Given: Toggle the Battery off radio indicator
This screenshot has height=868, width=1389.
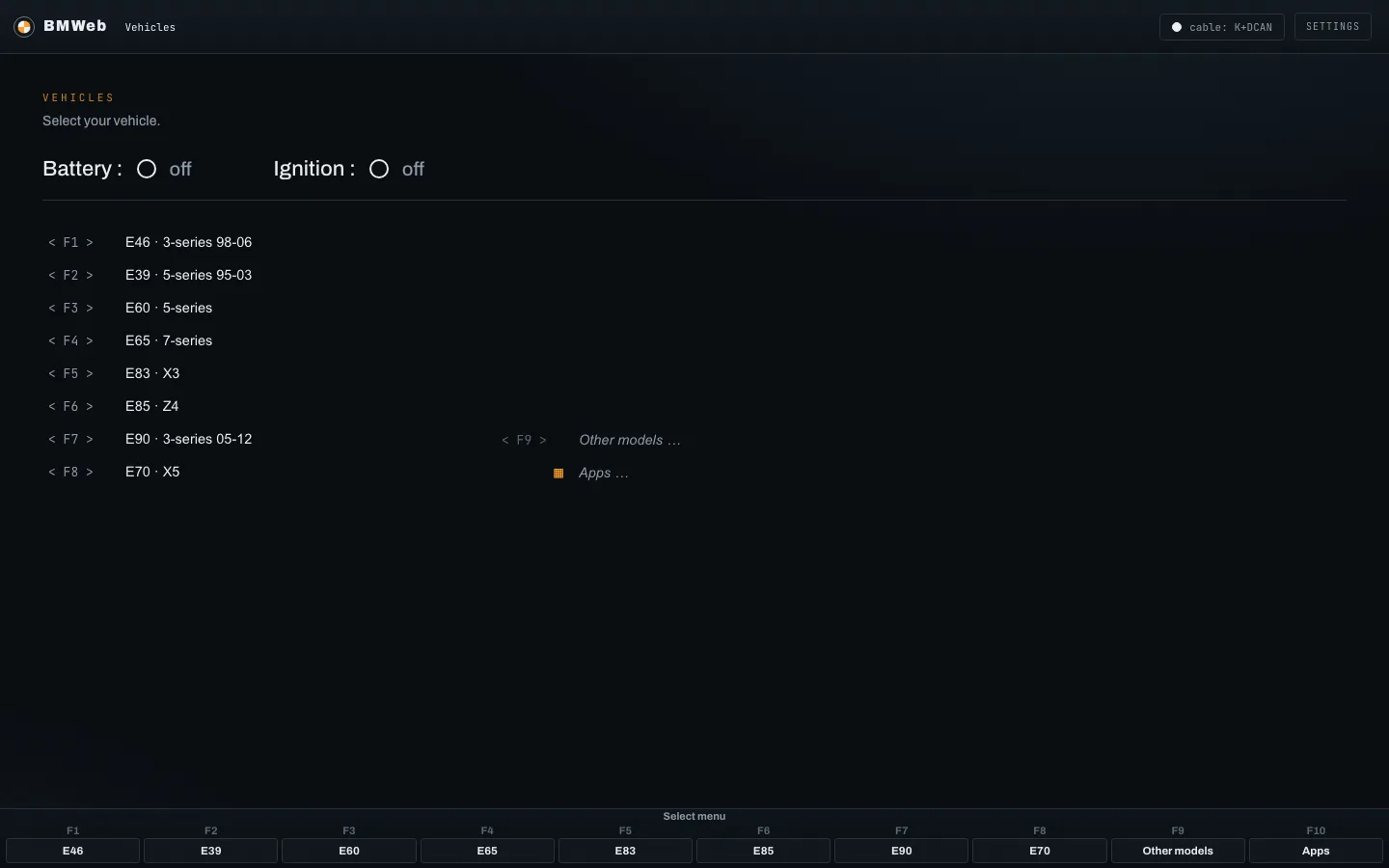Looking at the screenshot, I should coord(147,169).
